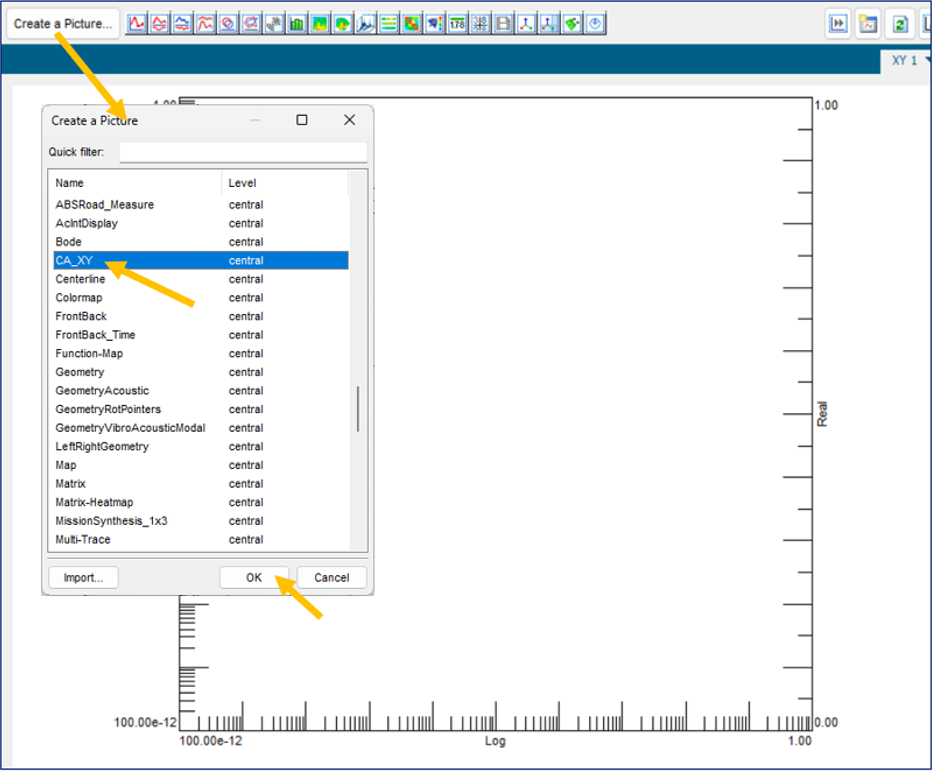Choose the Map list entry

pyautogui.click(x=201, y=465)
